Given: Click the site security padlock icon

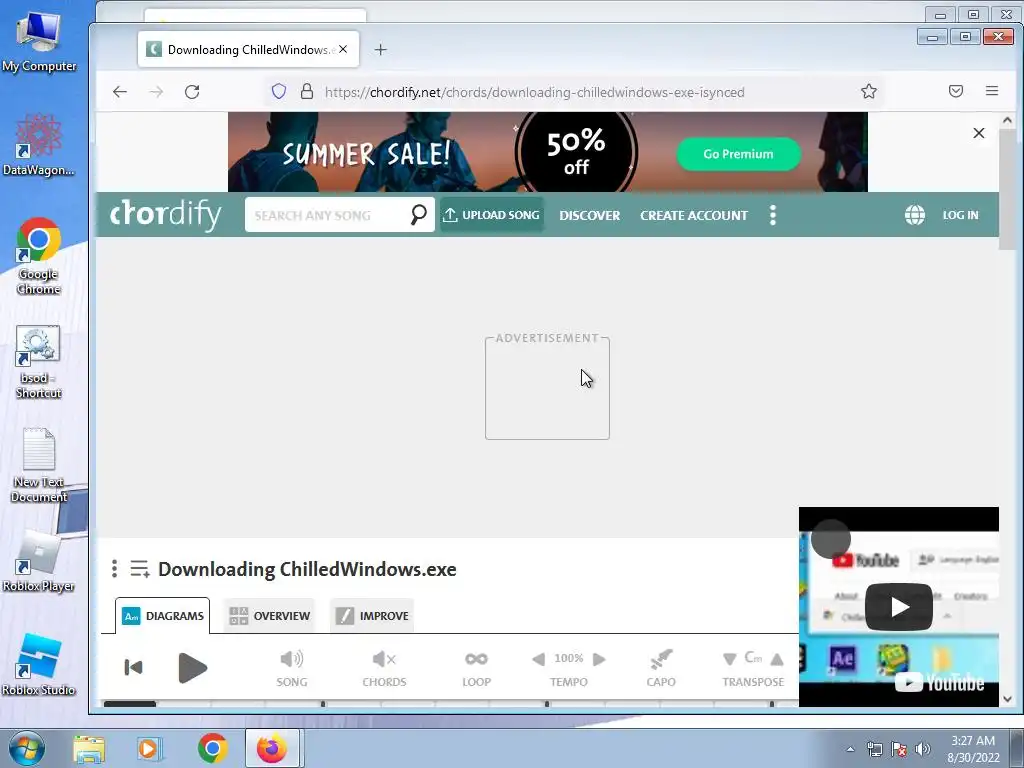Looking at the screenshot, I should tap(307, 91).
